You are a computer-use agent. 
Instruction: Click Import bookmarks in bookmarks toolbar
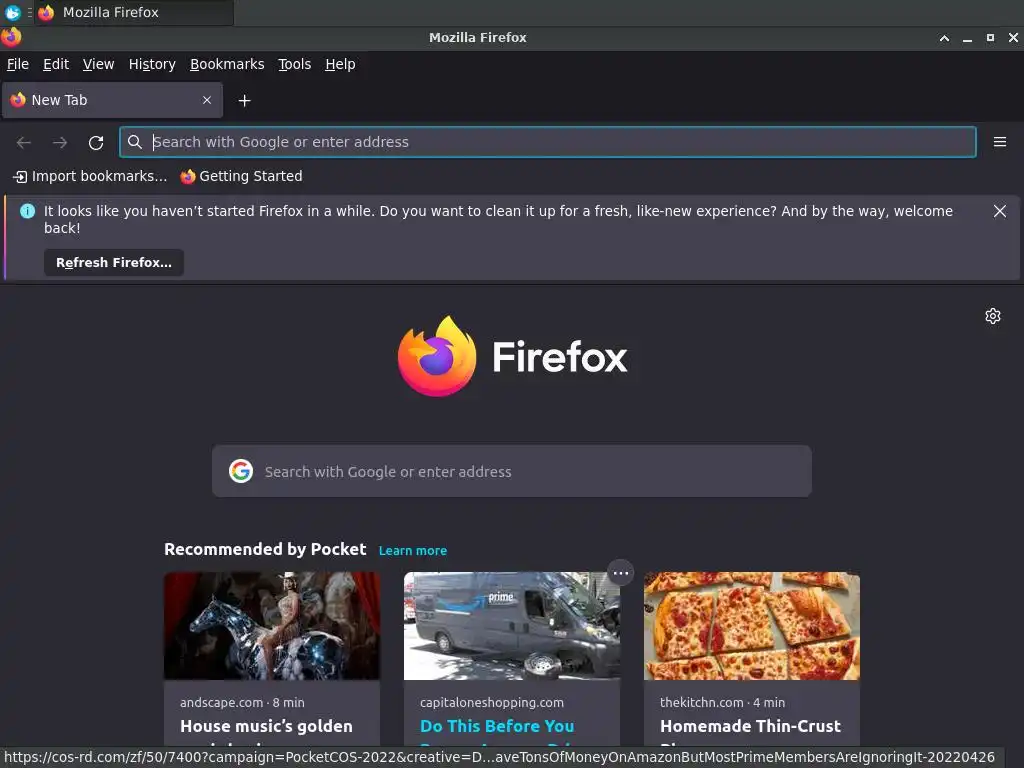click(90, 176)
